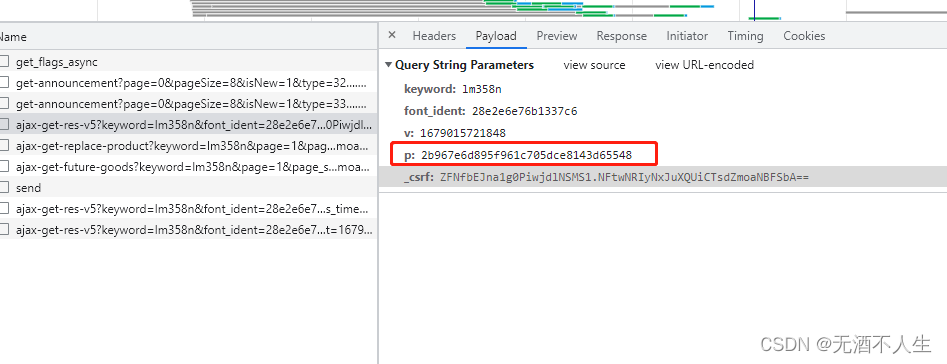Click the view source link
This screenshot has width=947, height=364.
pos(594,65)
